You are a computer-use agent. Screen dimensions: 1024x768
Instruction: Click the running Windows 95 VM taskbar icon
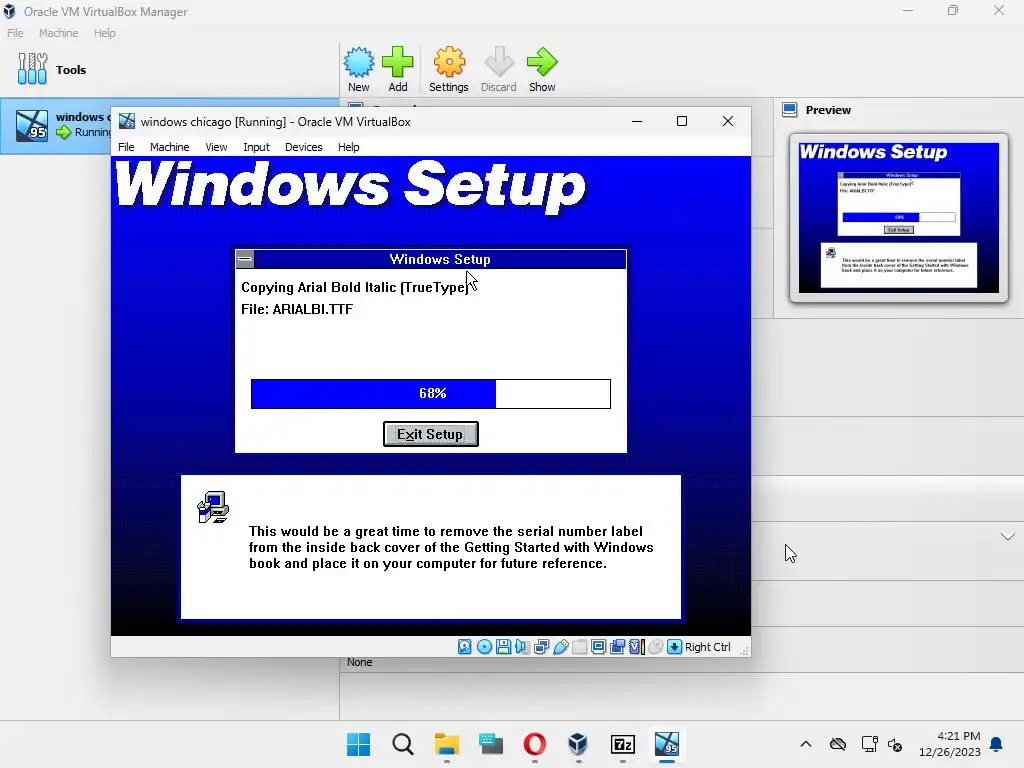pos(667,744)
